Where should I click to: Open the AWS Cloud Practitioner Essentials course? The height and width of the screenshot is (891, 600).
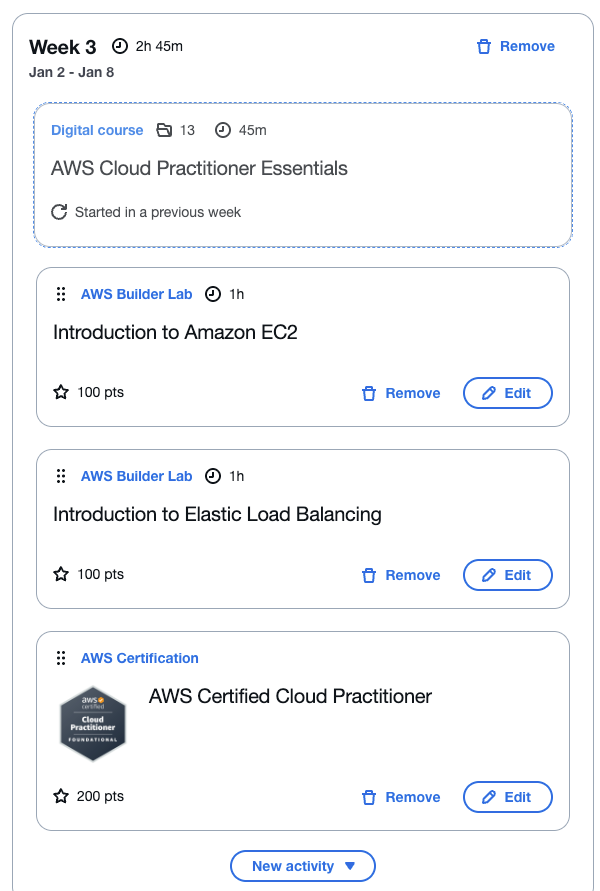(x=199, y=168)
